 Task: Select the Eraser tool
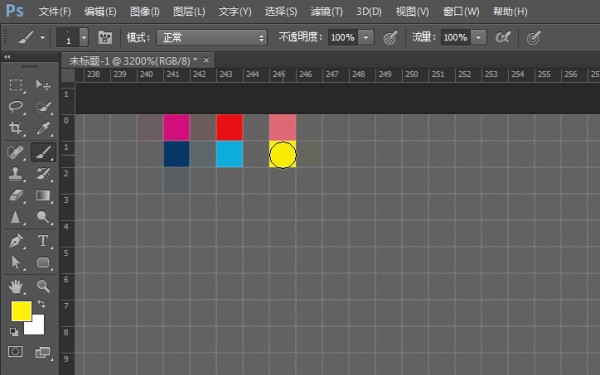click(x=15, y=196)
